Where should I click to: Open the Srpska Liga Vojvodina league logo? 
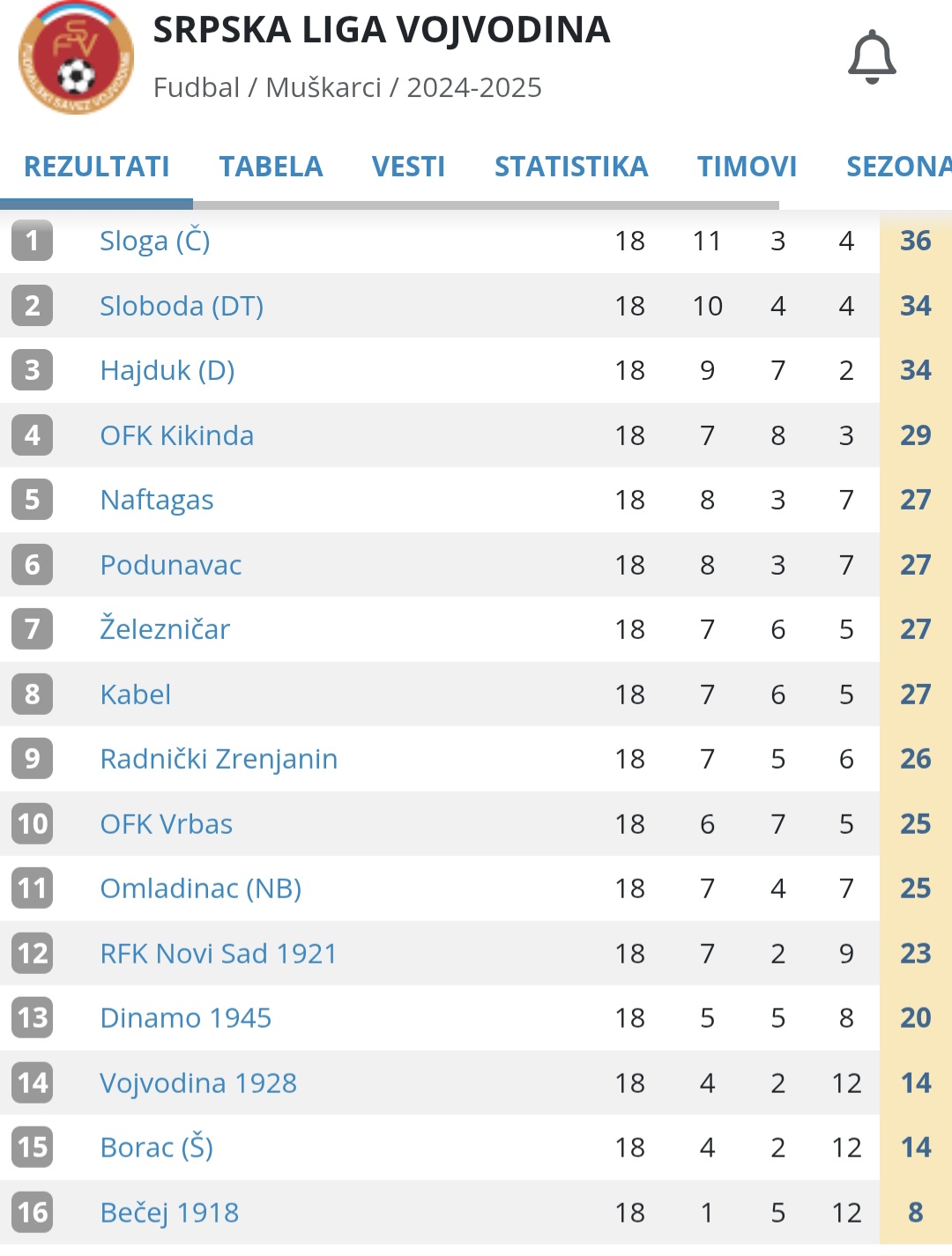coord(77,58)
